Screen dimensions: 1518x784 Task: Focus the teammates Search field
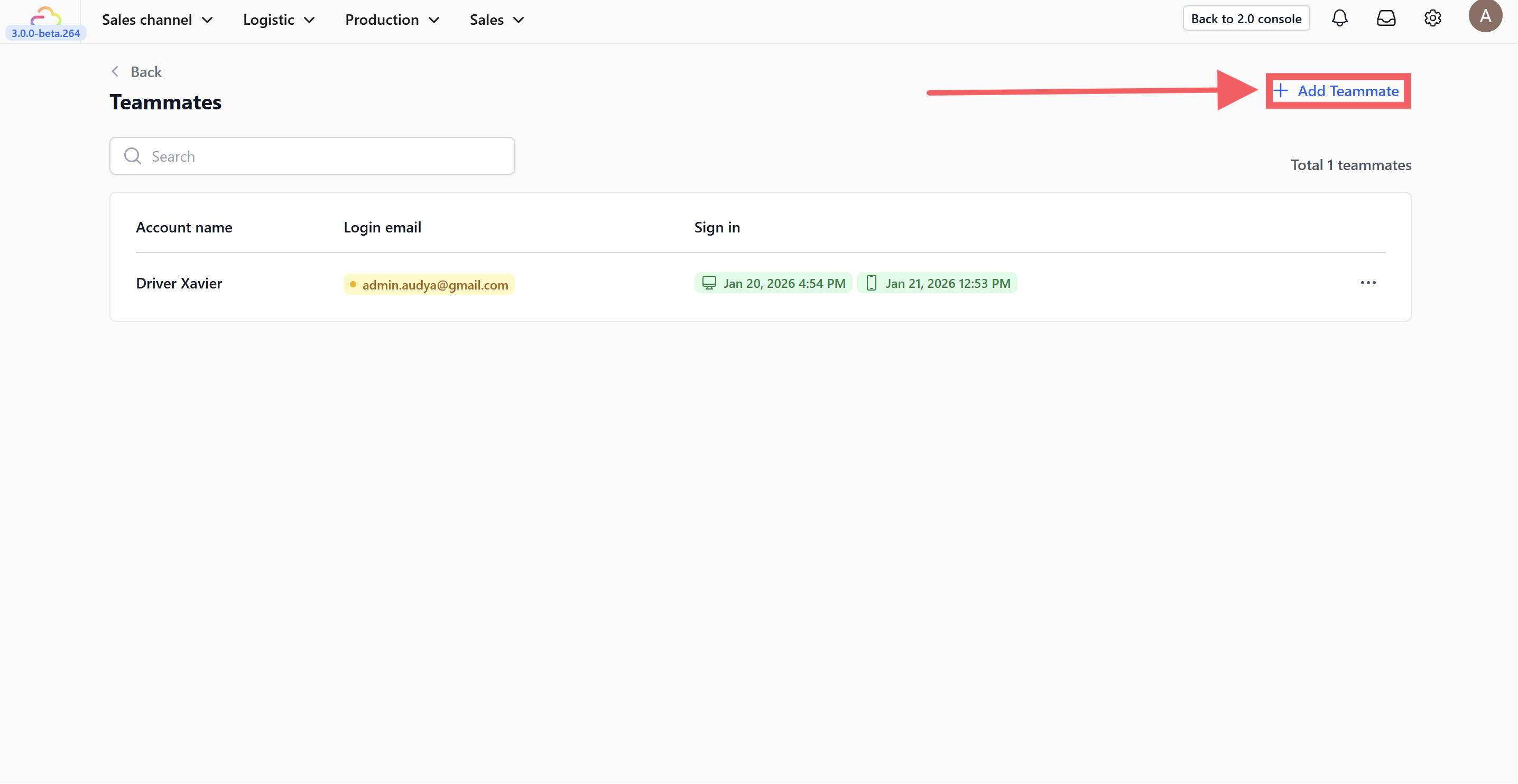pyautogui.click(x=324, y=156)
